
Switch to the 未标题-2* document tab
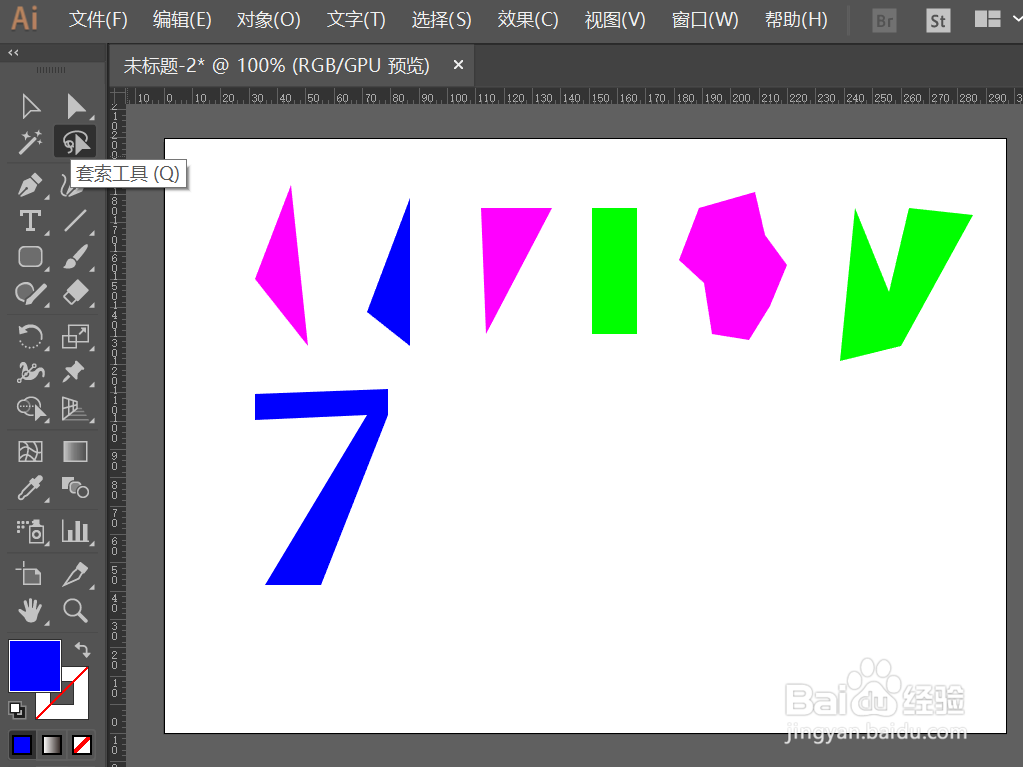point(277,65)
